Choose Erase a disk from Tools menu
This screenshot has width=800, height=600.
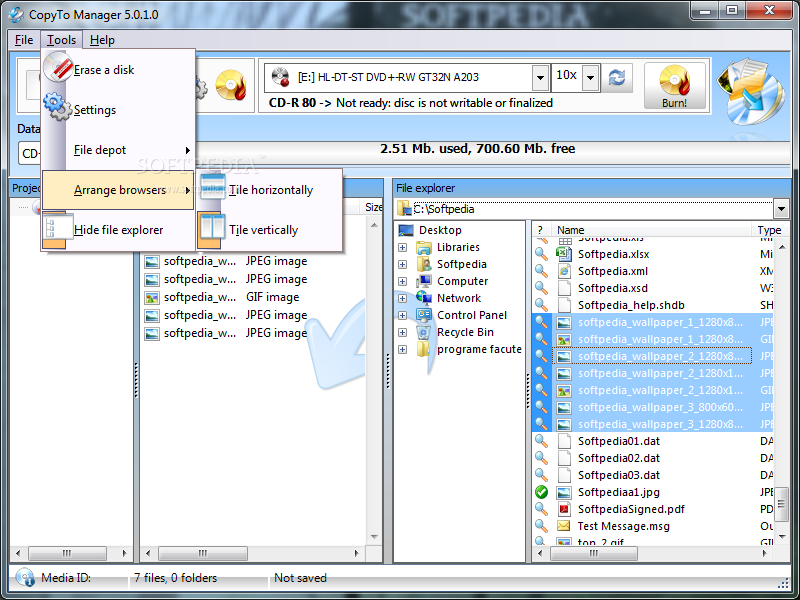coord(118,70)
